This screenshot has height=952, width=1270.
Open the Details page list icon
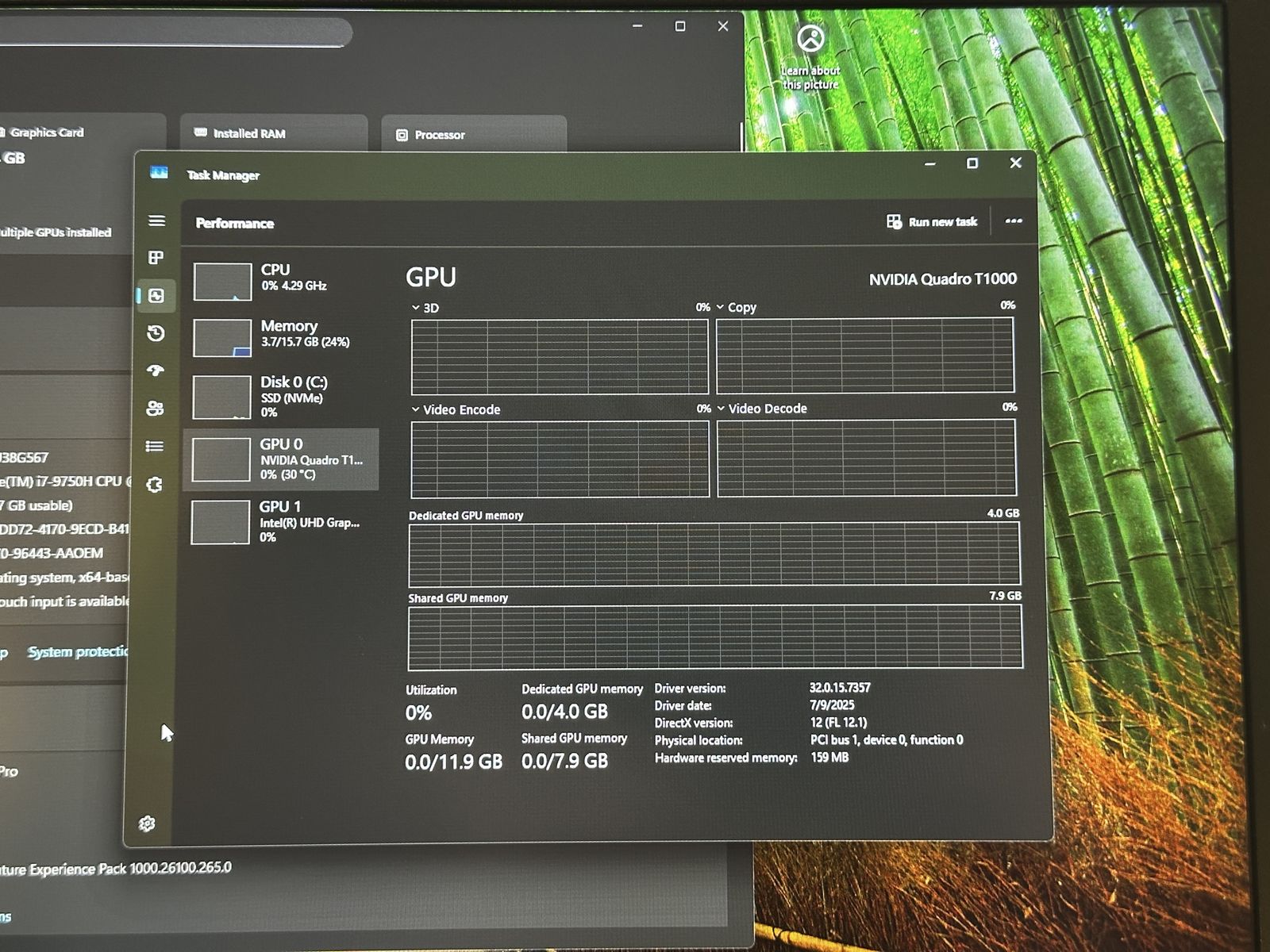point(155,447)
